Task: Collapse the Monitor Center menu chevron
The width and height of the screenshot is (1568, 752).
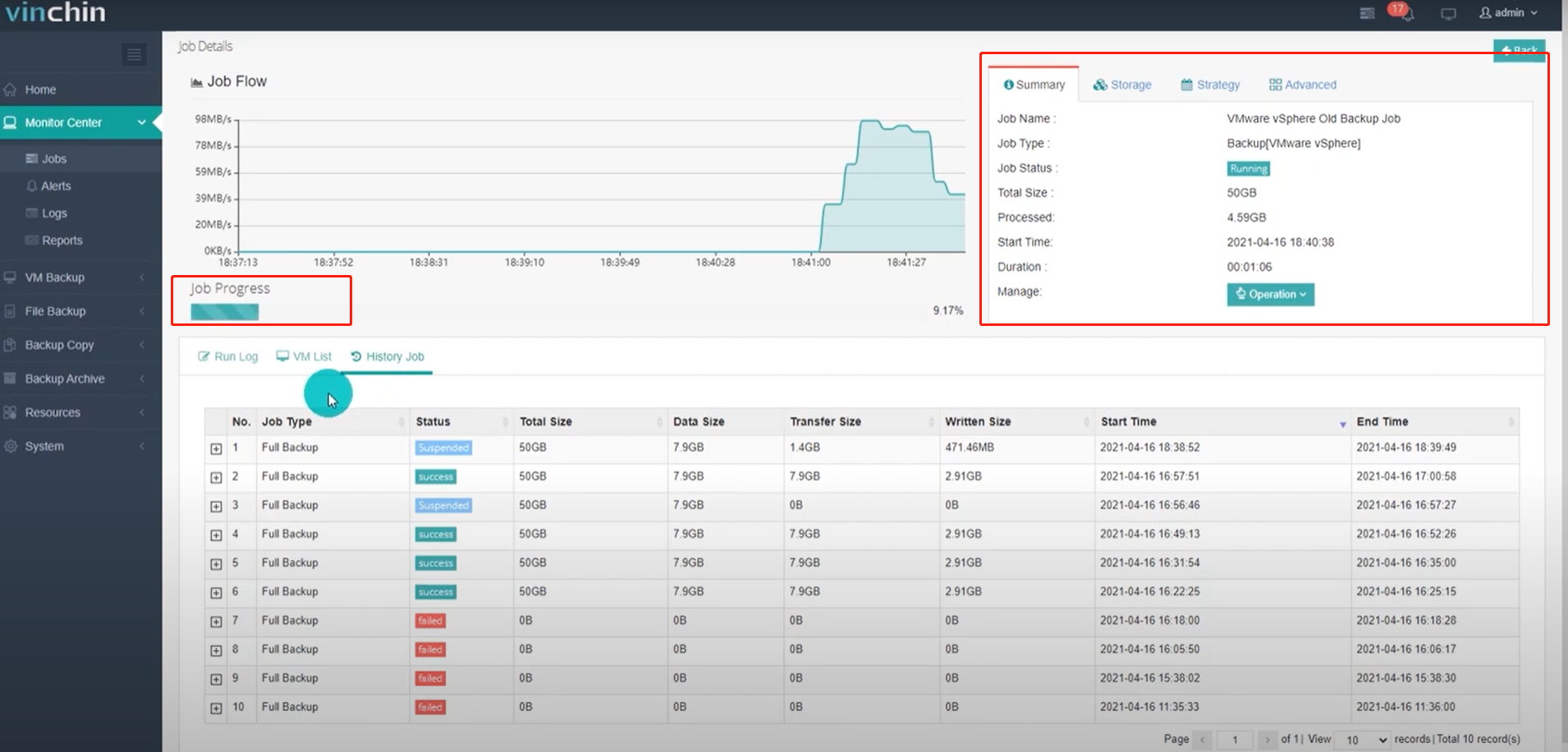Action: point(141,122)
